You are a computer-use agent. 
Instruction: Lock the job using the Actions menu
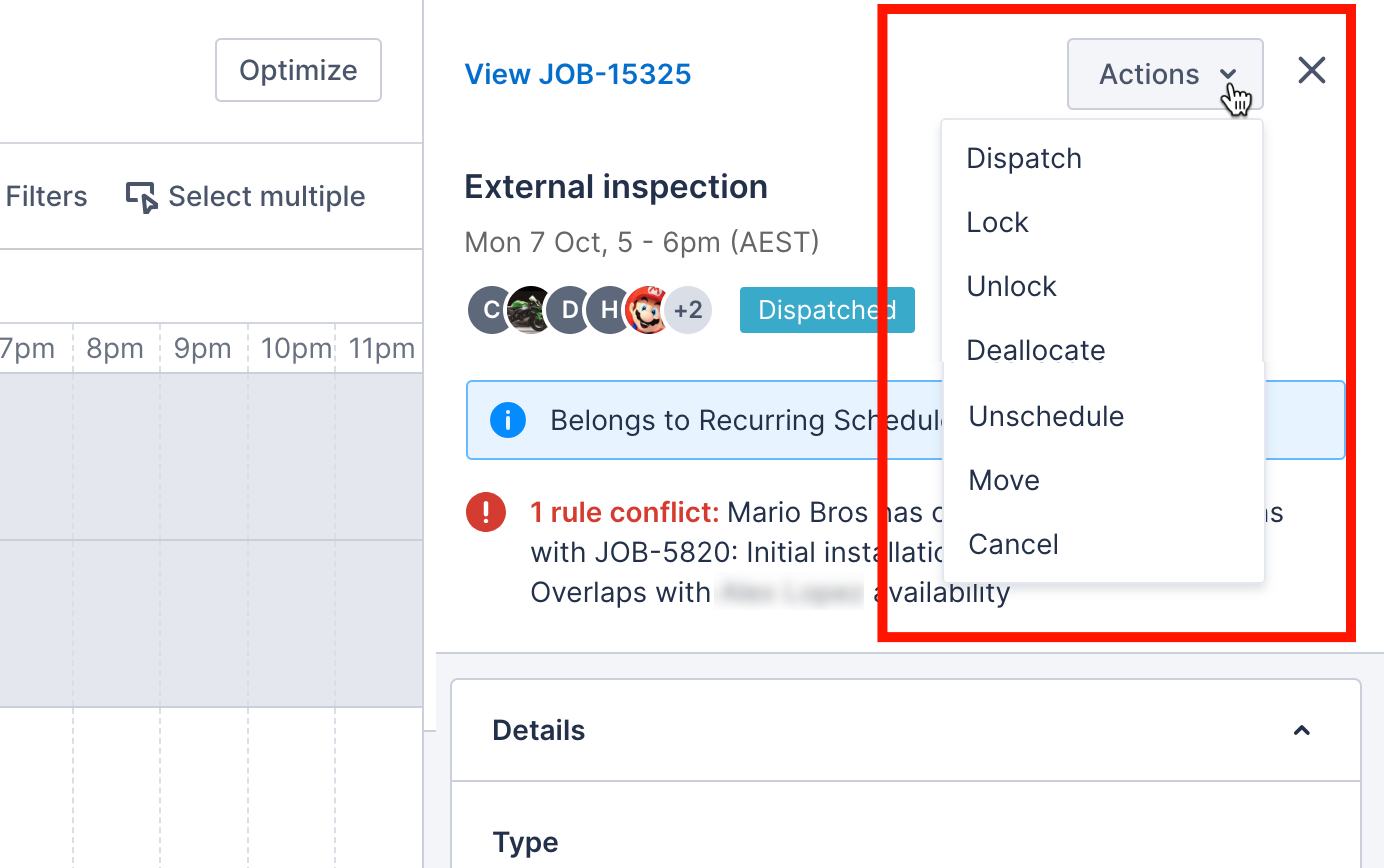pos(997,222)
